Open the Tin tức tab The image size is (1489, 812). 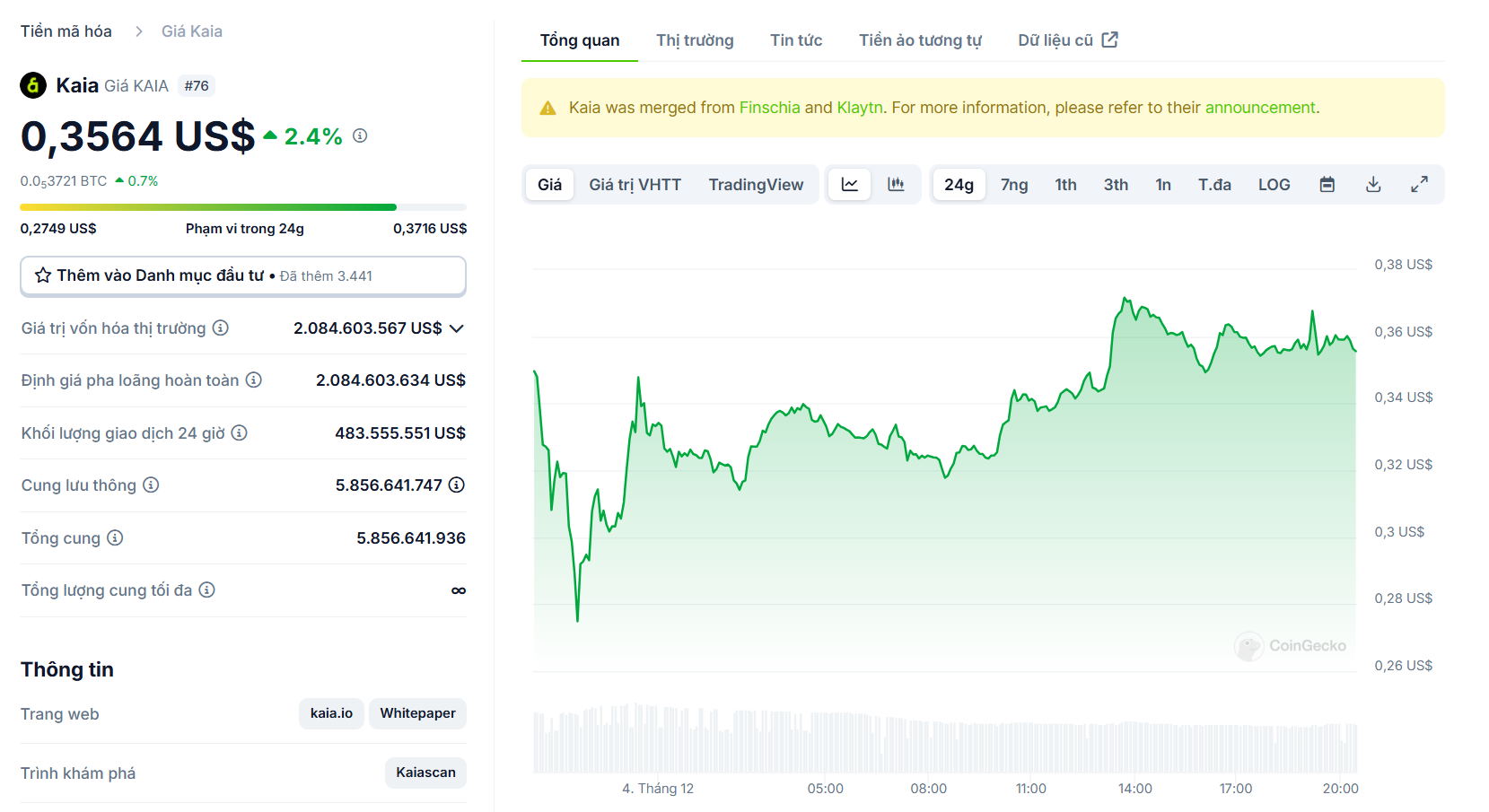click(x=796, y=40)
